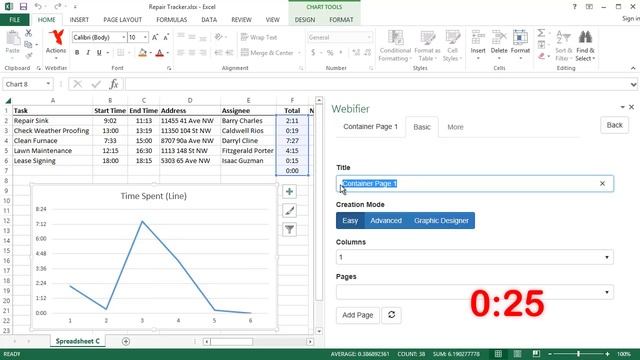
Task: Click Add Page button
Action: pyautogui.click(x=358, y=315)
